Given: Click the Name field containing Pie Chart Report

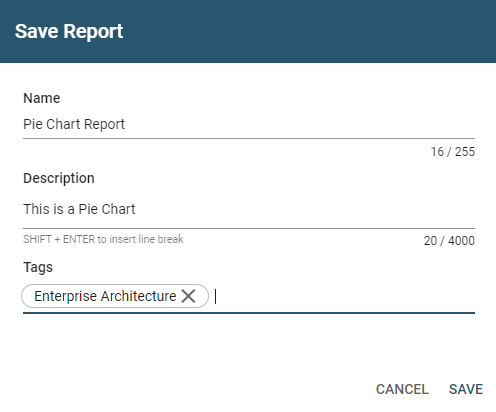Looking at the screenshot, I should pos(249,124).
